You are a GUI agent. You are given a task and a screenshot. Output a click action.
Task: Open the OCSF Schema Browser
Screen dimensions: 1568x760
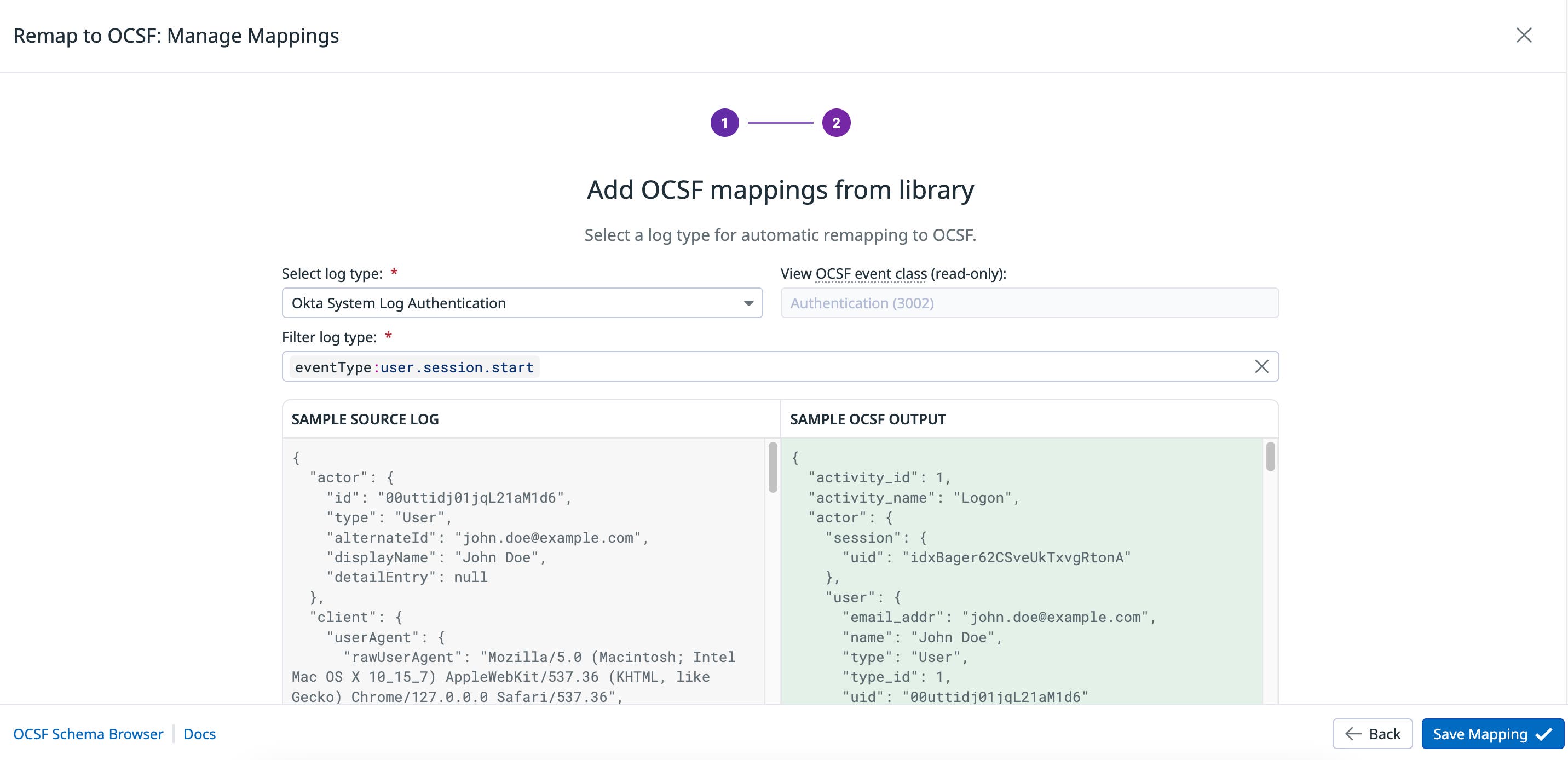coord(88,734)
